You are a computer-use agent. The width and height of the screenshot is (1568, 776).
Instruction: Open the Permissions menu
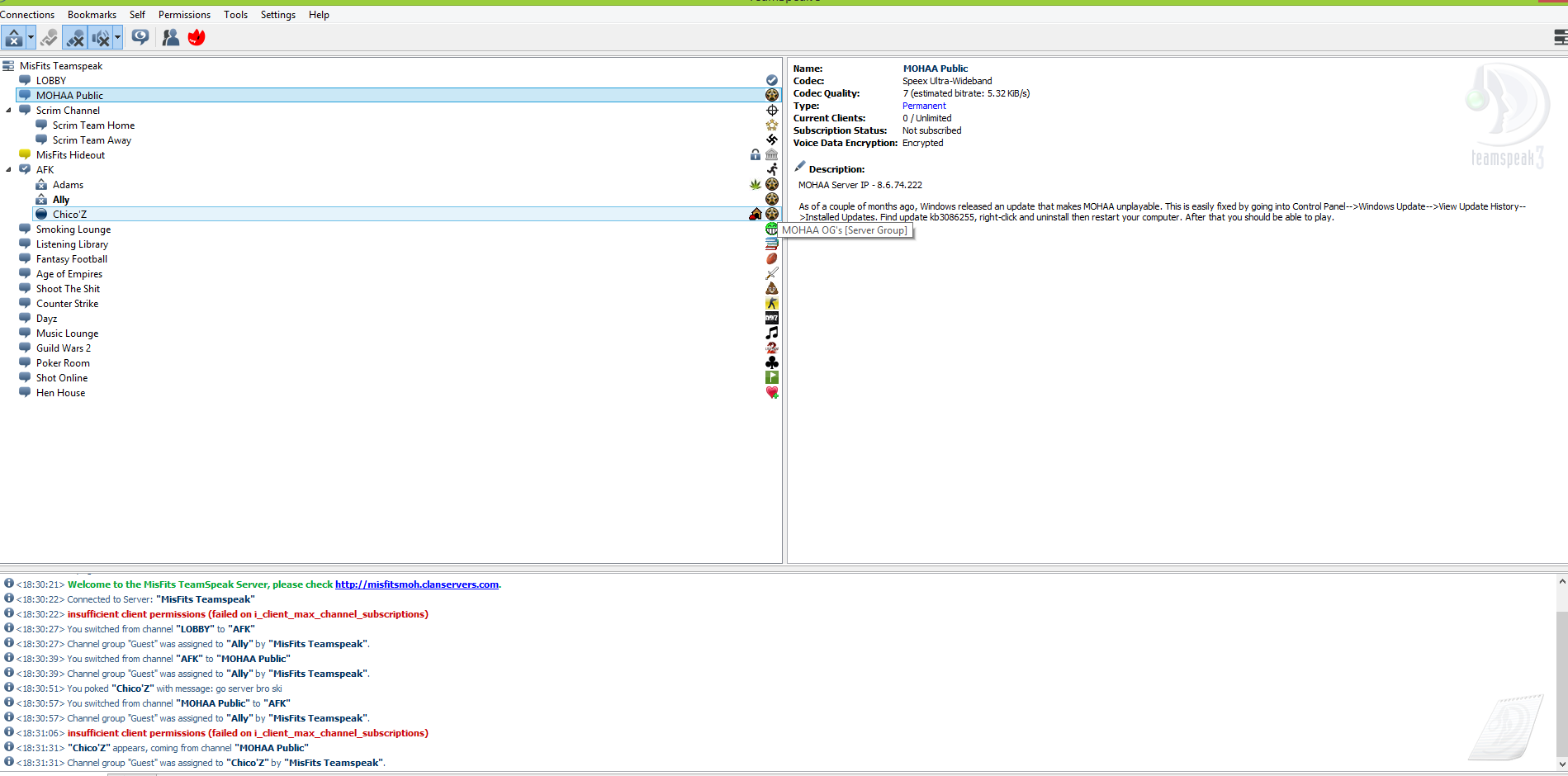pos(184,15)
